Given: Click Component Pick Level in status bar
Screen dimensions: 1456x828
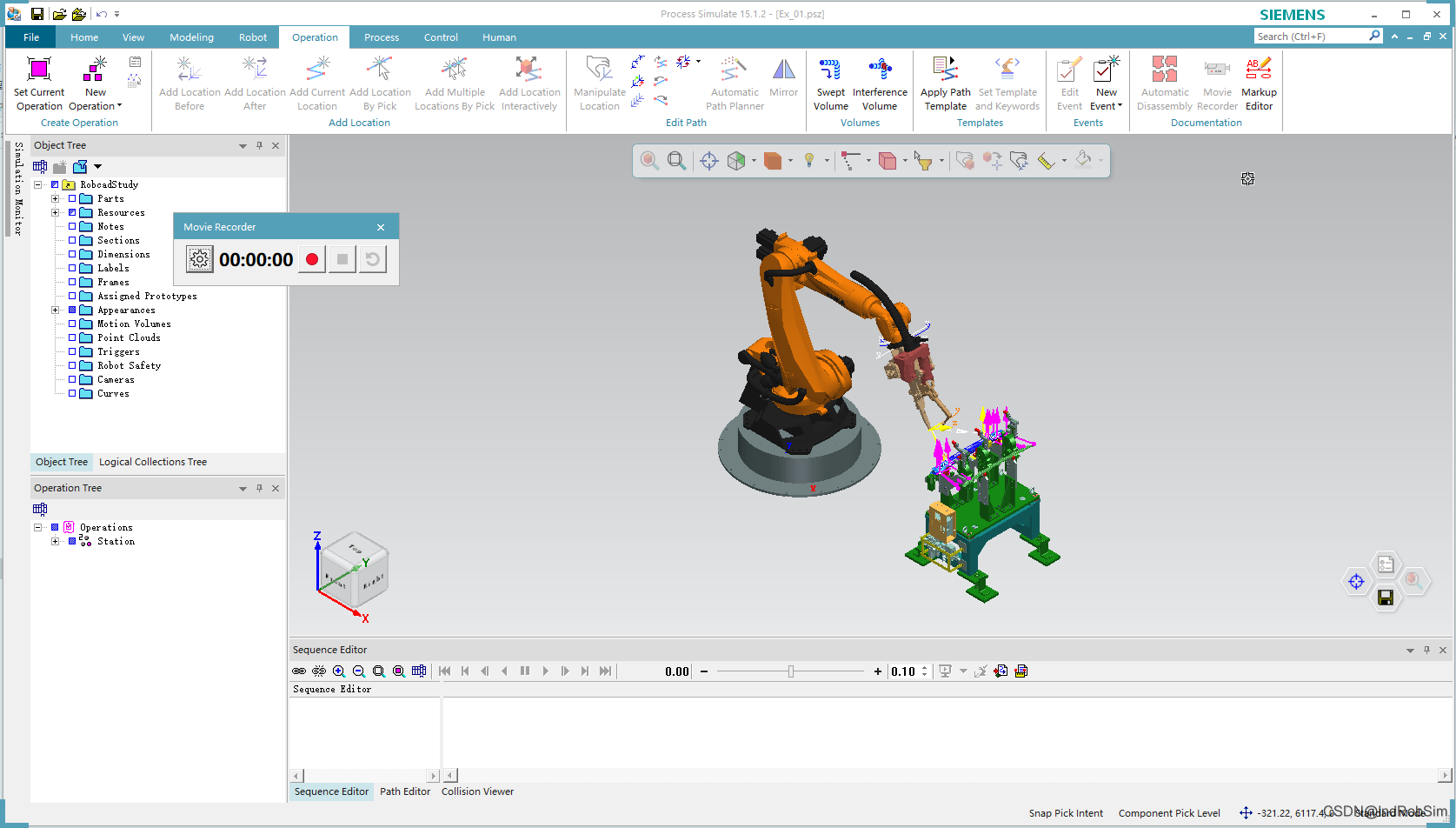Looking at the screenshot, I should coord(1169,813).
